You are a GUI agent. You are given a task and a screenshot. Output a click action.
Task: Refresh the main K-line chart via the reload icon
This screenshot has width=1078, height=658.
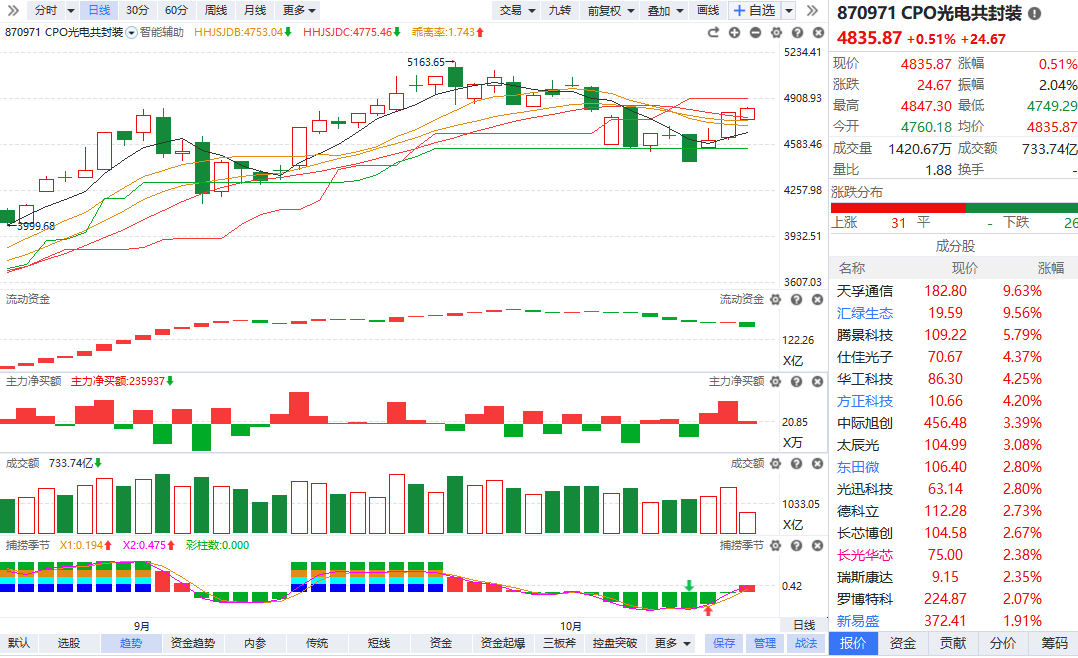click(x=713, y=33)
